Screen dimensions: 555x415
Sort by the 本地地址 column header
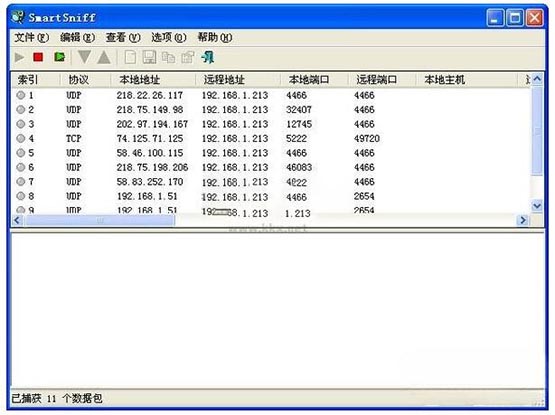pyautogui.click(x=153, y=80)
